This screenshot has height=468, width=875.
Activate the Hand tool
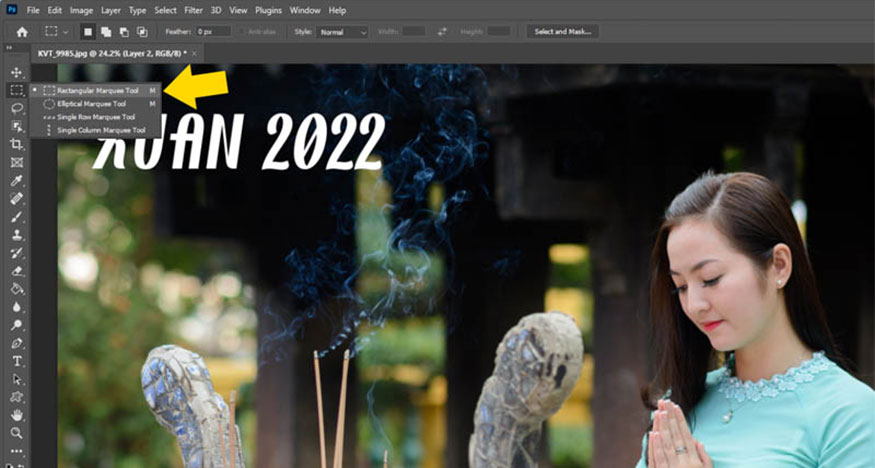pos(17,415)
